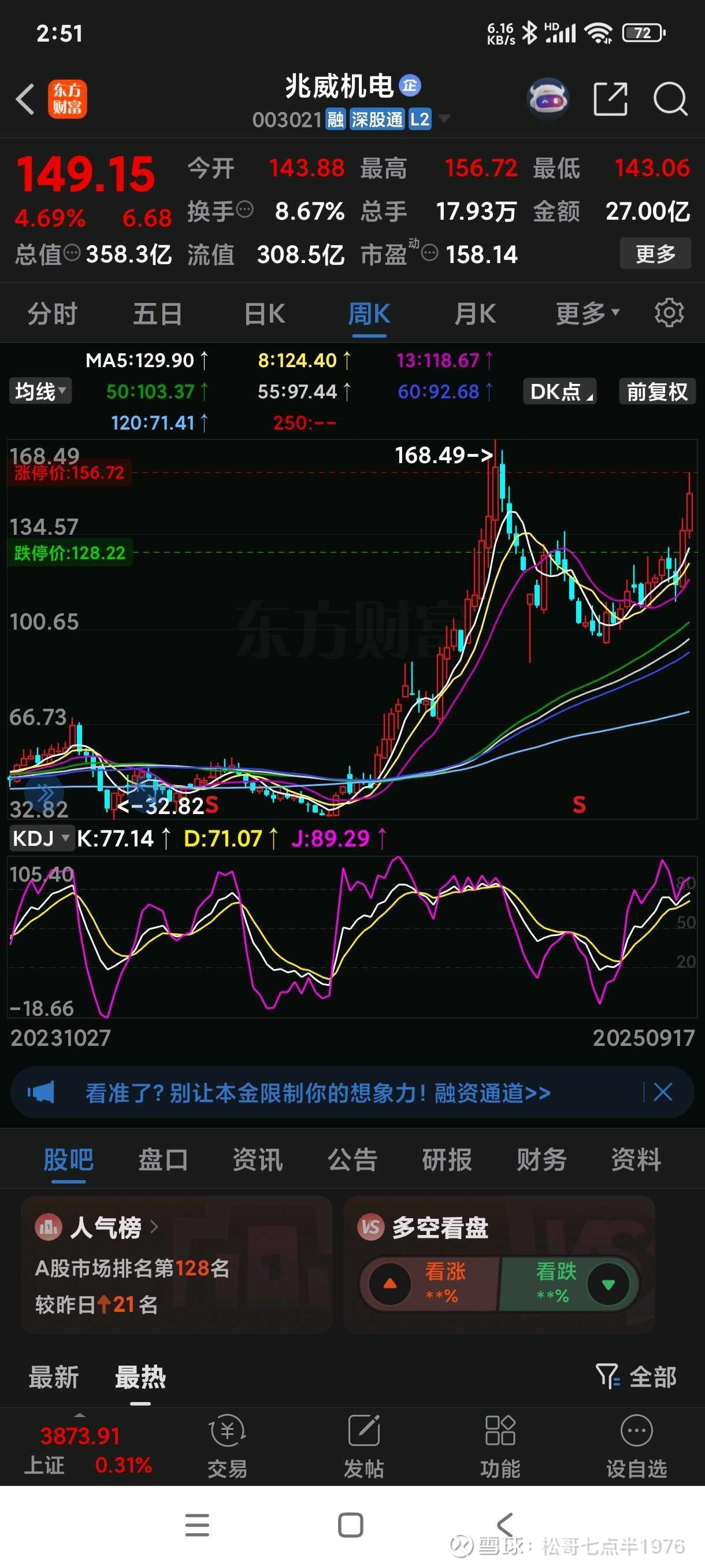The image size is (705, 1568).
Task: Tap the 融 margin badge
Action: pyautogui.click(x=336, y=119)
